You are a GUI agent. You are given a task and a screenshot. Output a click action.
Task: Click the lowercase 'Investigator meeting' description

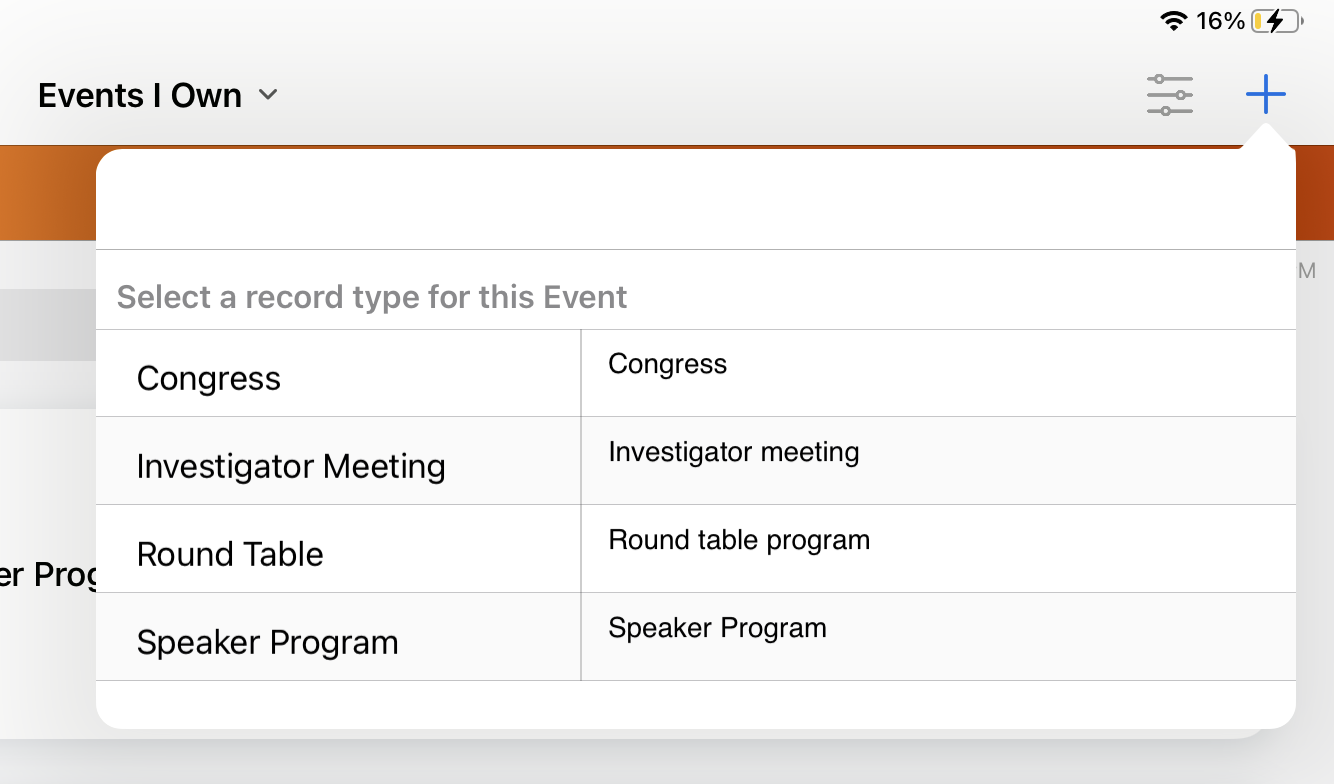[733, 452]
